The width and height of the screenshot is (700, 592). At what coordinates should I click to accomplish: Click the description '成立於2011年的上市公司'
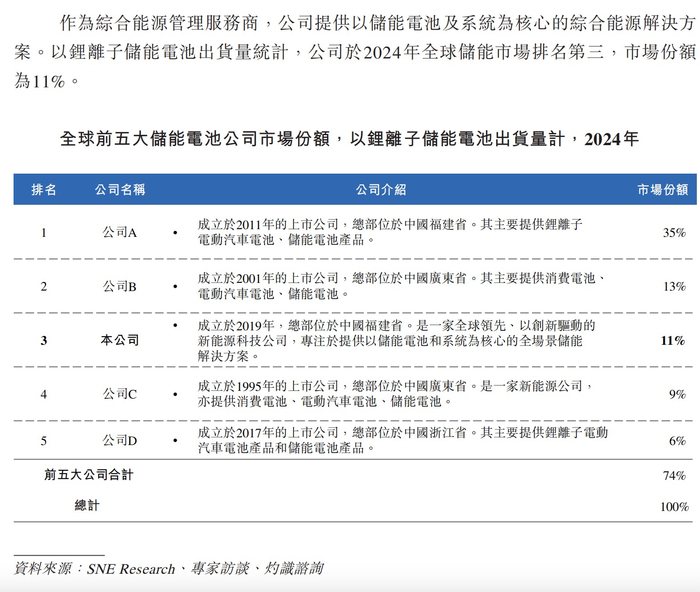268,224
